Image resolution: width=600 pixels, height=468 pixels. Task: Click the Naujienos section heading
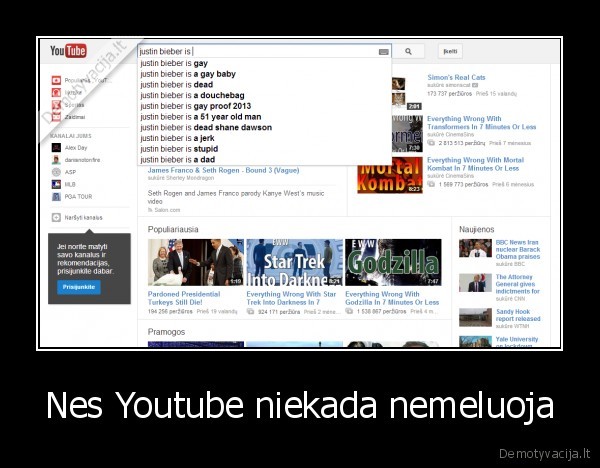(x=476, y=229)
